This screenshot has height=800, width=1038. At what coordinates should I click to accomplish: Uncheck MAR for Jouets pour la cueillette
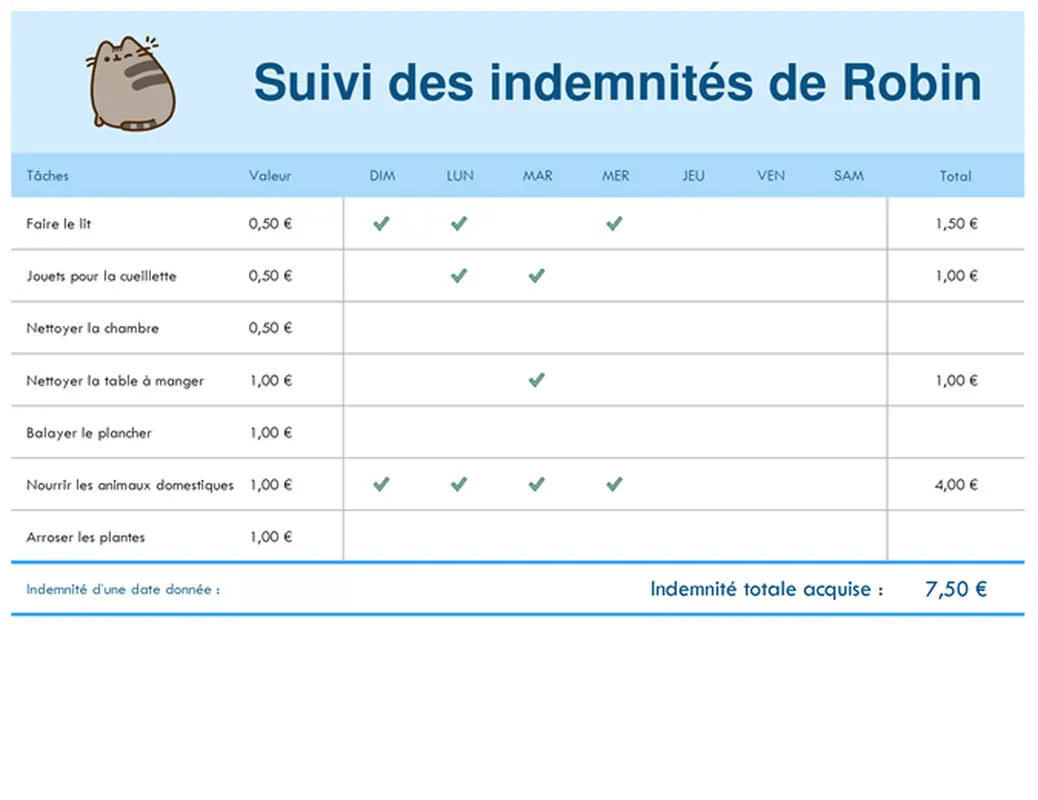pos(536,276)
